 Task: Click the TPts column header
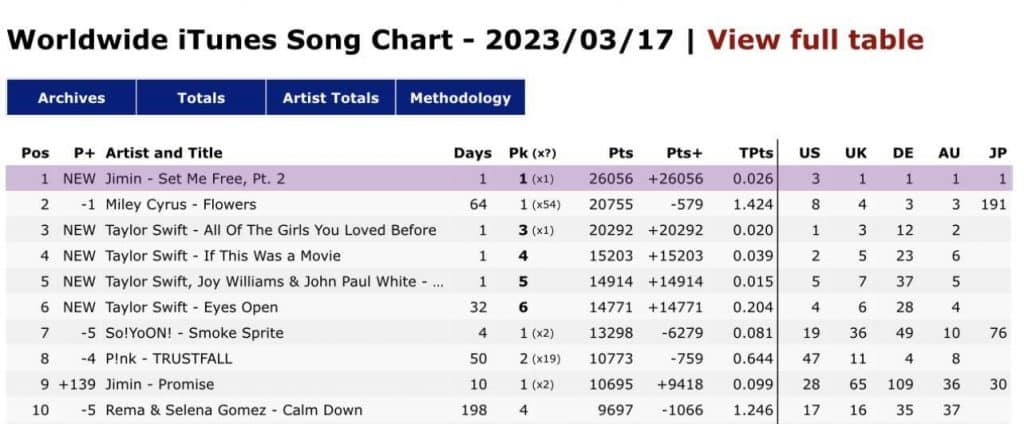(756, 153)
